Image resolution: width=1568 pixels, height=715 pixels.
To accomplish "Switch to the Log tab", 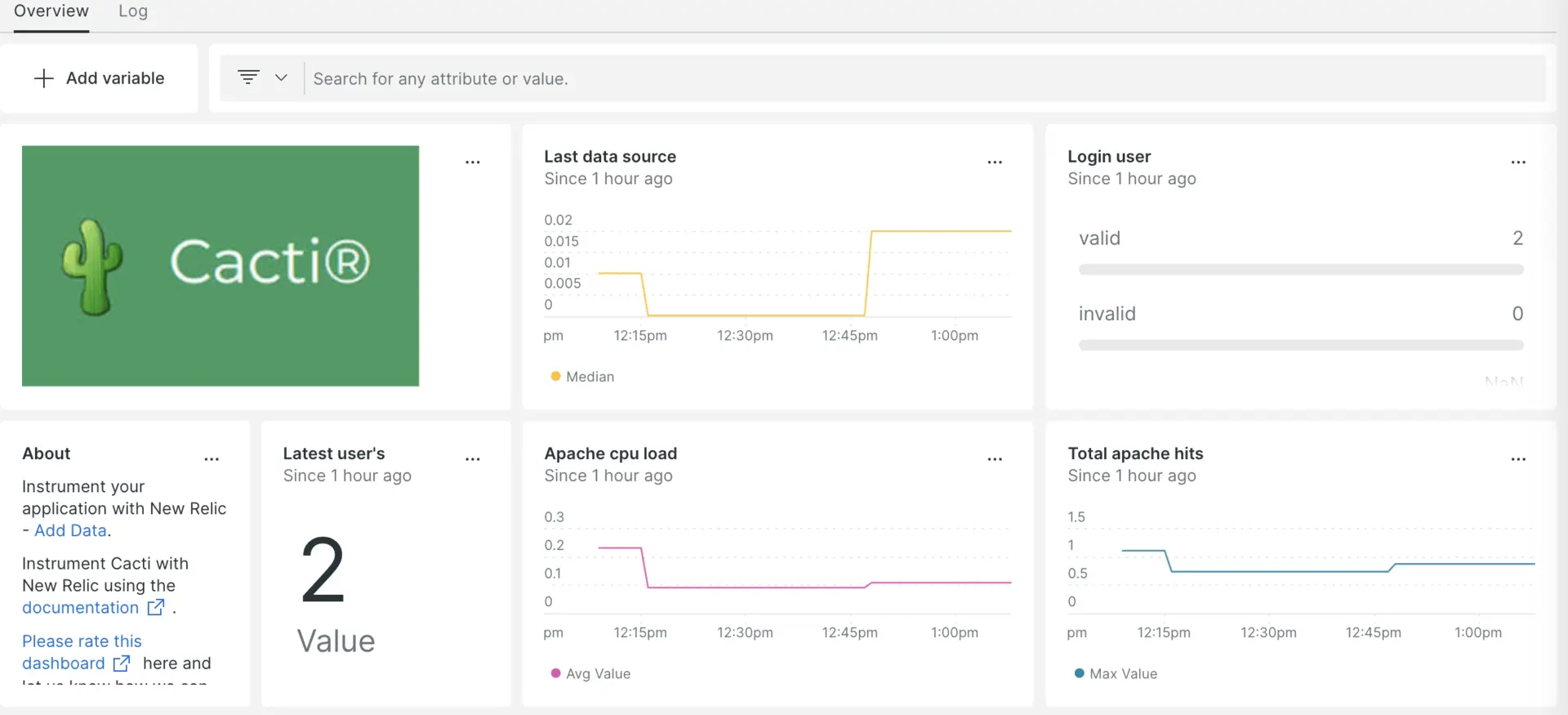I will tap(133, 11).
